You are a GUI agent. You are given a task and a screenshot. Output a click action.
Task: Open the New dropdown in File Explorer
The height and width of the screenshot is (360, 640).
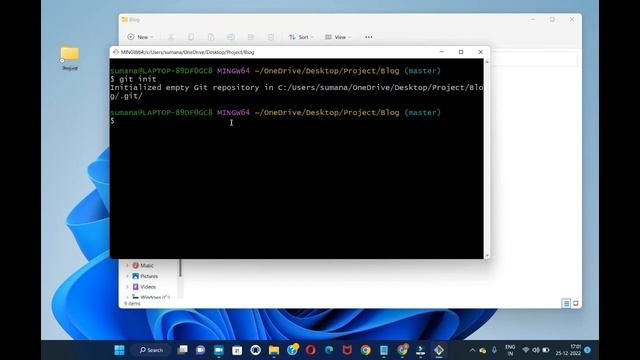click(140, 37)
